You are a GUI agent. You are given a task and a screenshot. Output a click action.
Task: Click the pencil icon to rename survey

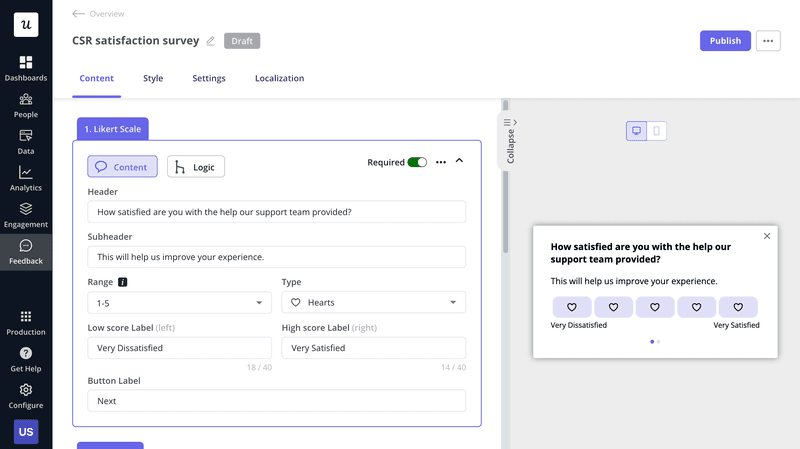(x=211, y=41)
